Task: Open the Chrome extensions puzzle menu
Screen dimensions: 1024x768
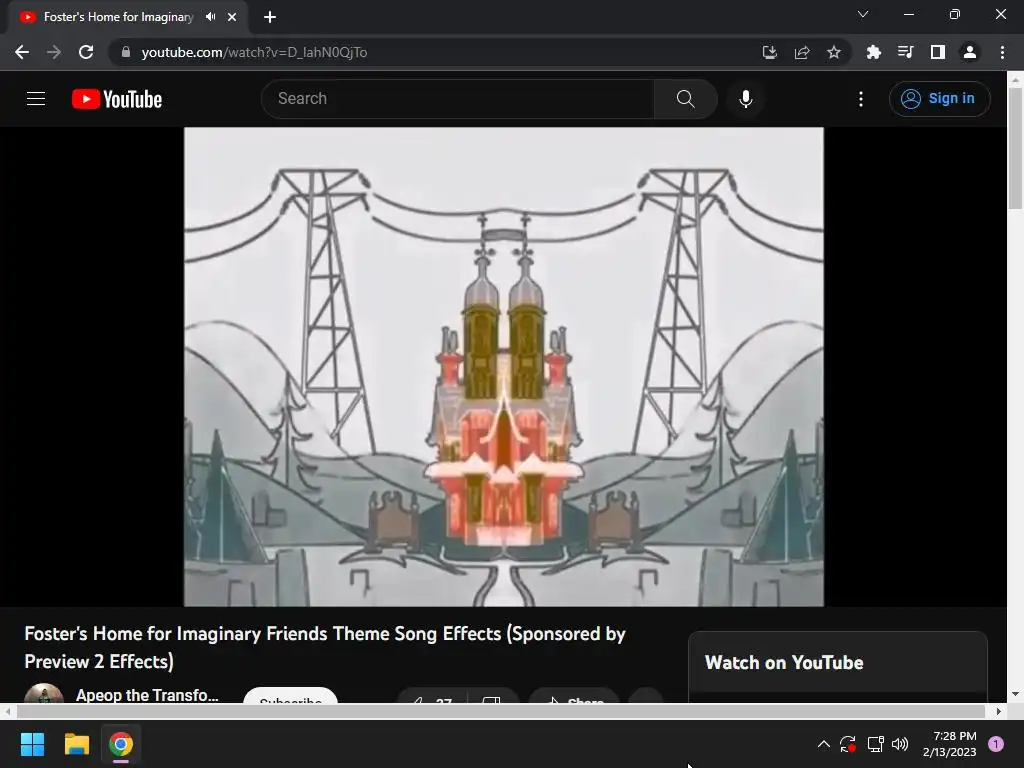Action: pyautogui.click(x=873, y=52)
